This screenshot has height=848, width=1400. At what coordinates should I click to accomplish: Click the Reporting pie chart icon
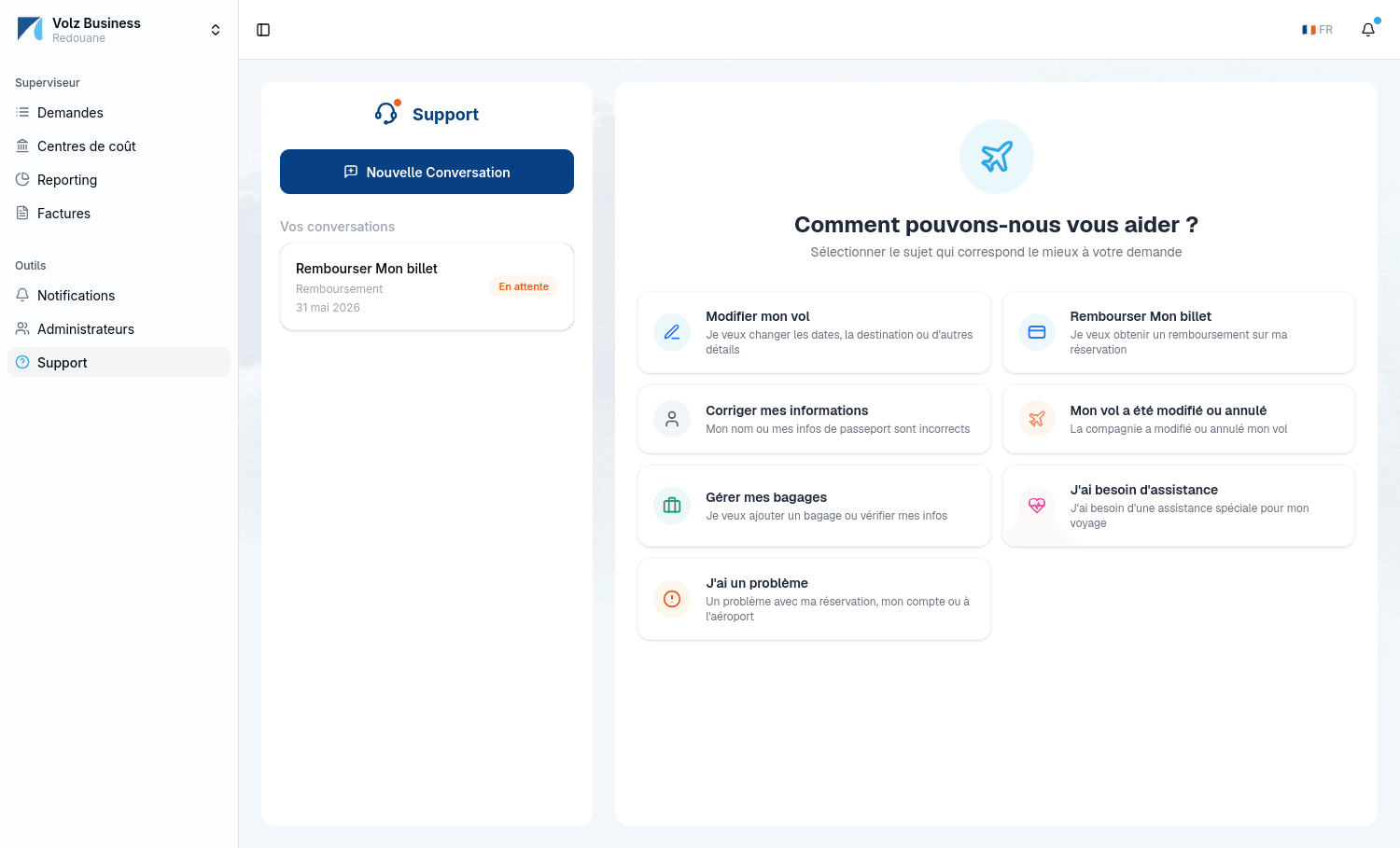[22, 179]
